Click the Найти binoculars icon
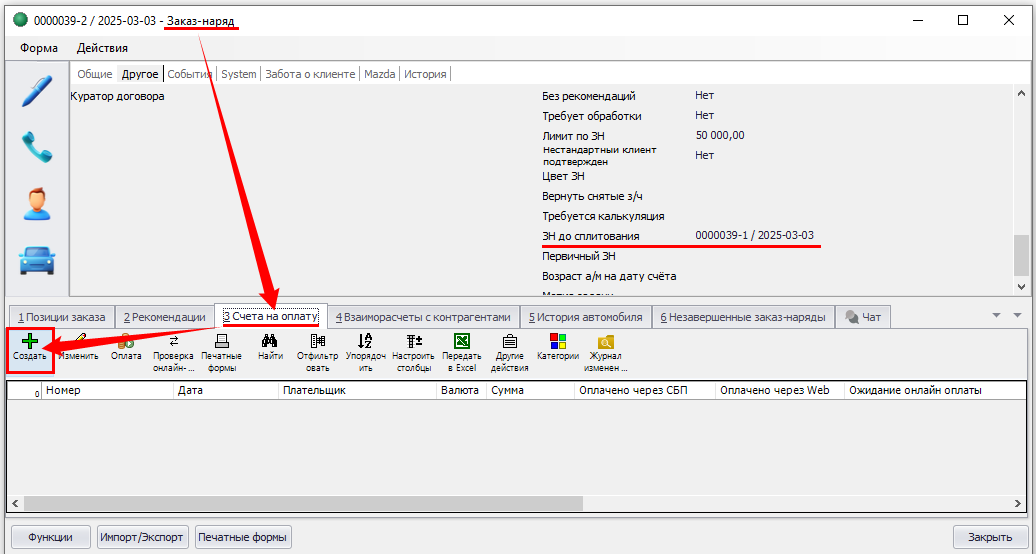Image resolution: width=1036 pixels, height=554 pixels. 270,342
